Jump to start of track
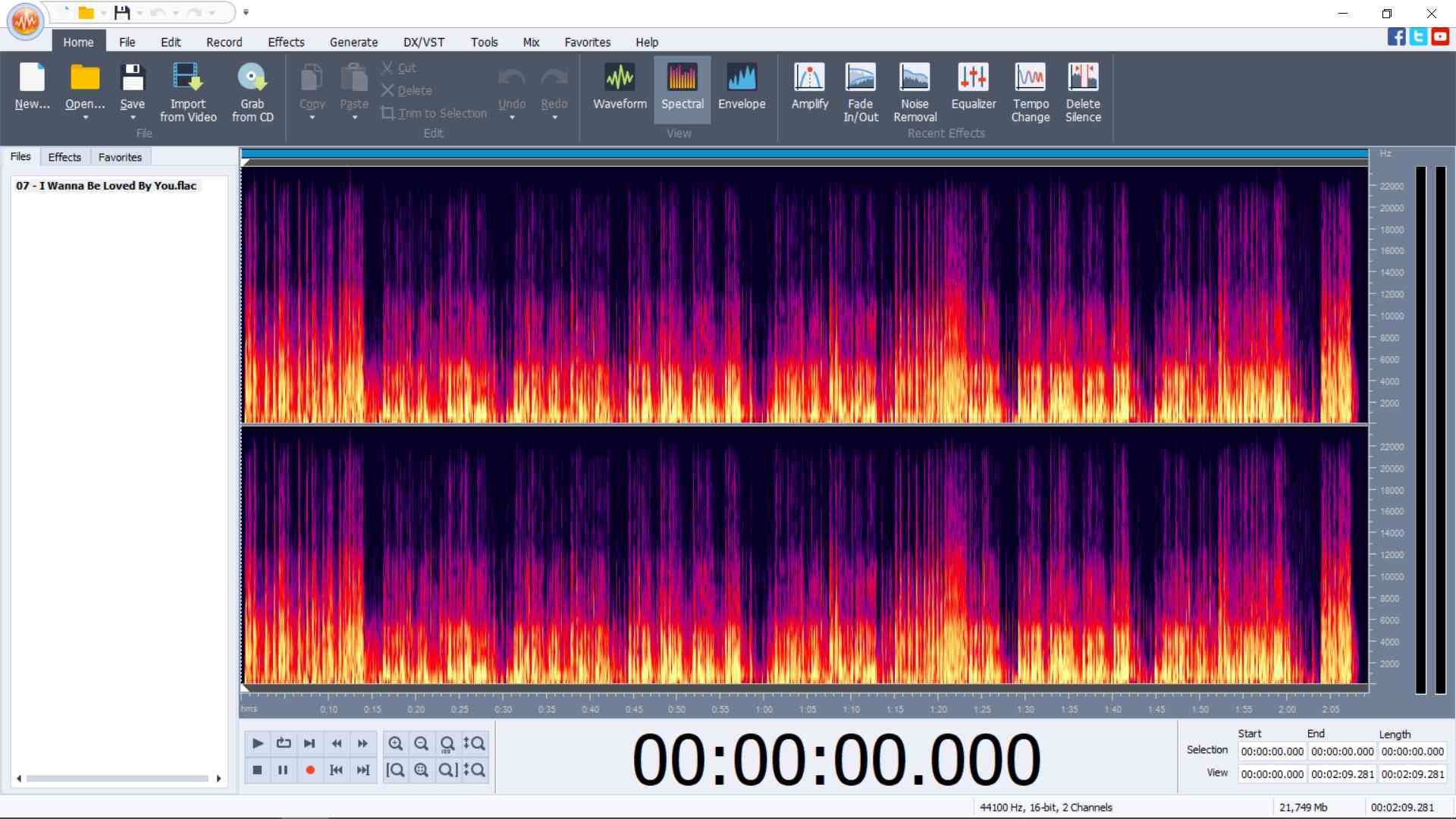 (337, 770)
